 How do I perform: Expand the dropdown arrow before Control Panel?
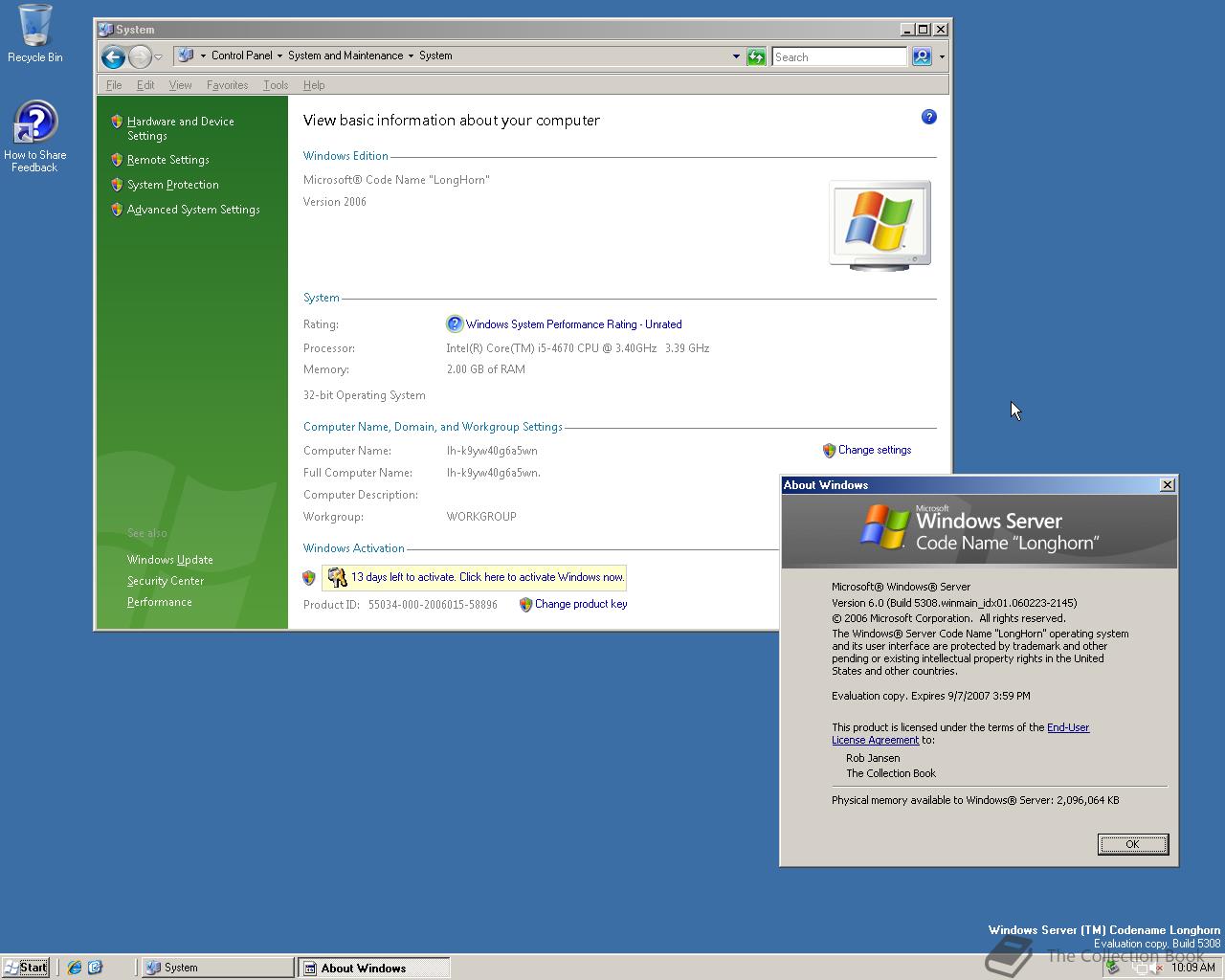(x=203, y=56)
